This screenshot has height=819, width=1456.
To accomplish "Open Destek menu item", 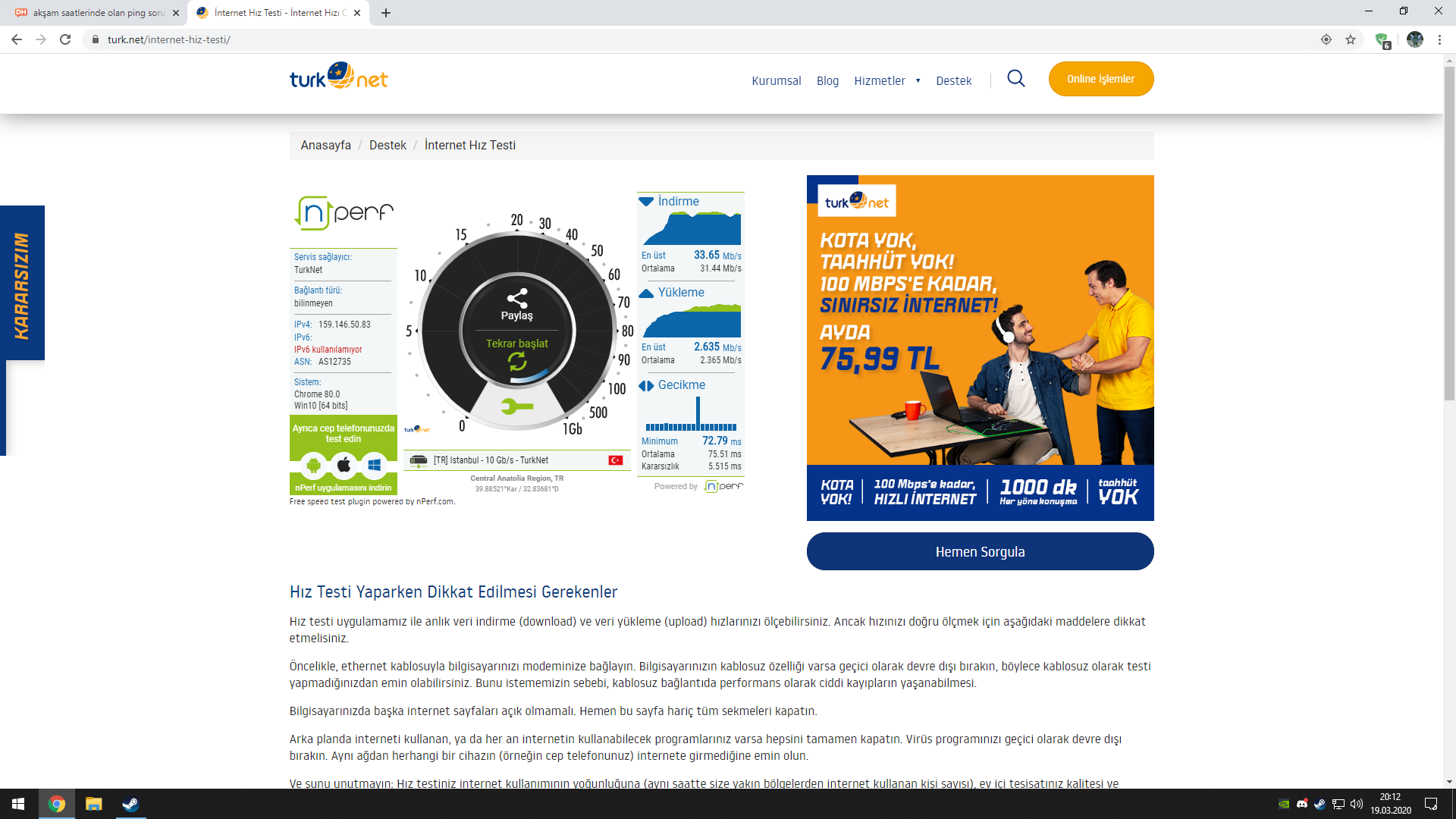I will 953,80.
